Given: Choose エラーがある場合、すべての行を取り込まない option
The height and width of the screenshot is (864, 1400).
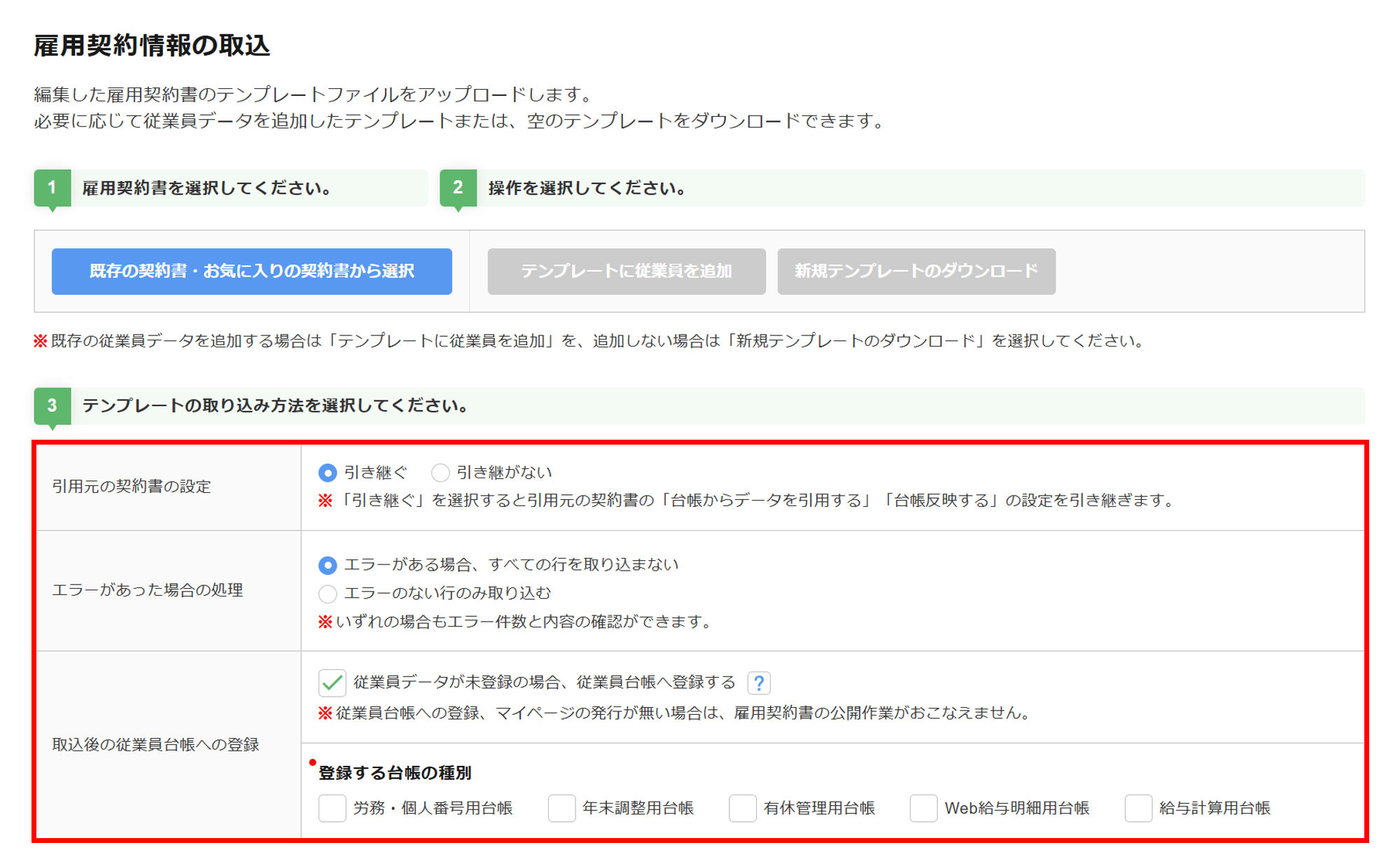Looking at the screenshot, I should (328, 565).
